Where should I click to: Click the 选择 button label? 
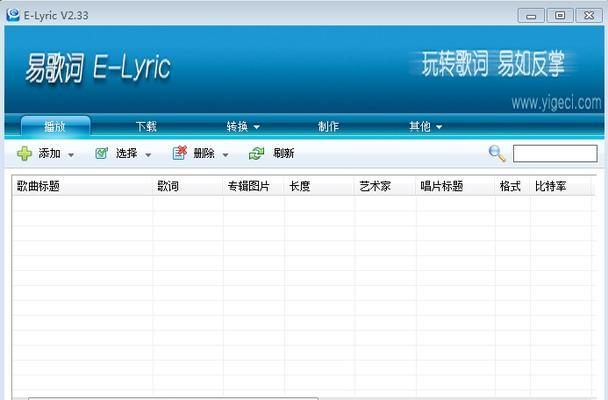point(126,153)
